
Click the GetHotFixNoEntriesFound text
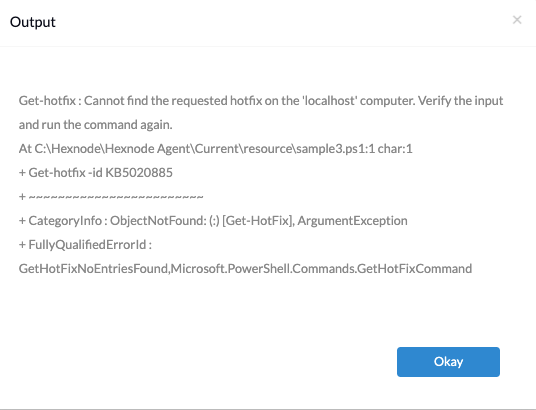[x=93, y=268]
